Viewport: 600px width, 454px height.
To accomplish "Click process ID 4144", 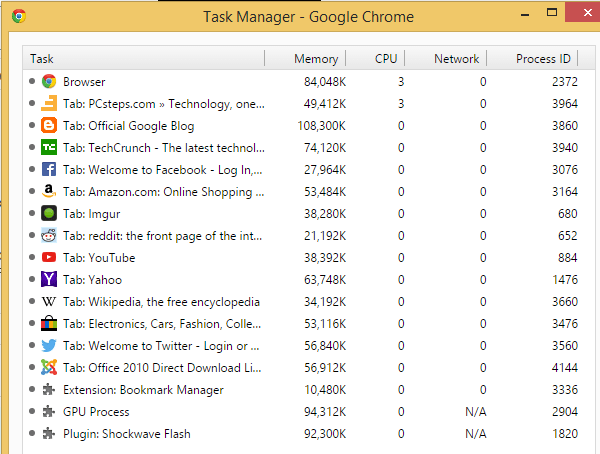I will 565,367.
